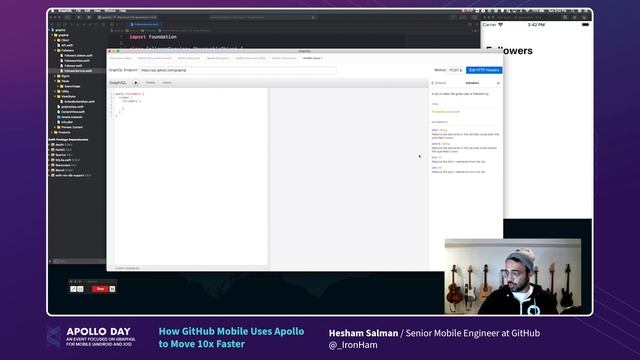Run the query with the GraphiQL play button
The image size is (640, 360).
click(x=136, y=83)
